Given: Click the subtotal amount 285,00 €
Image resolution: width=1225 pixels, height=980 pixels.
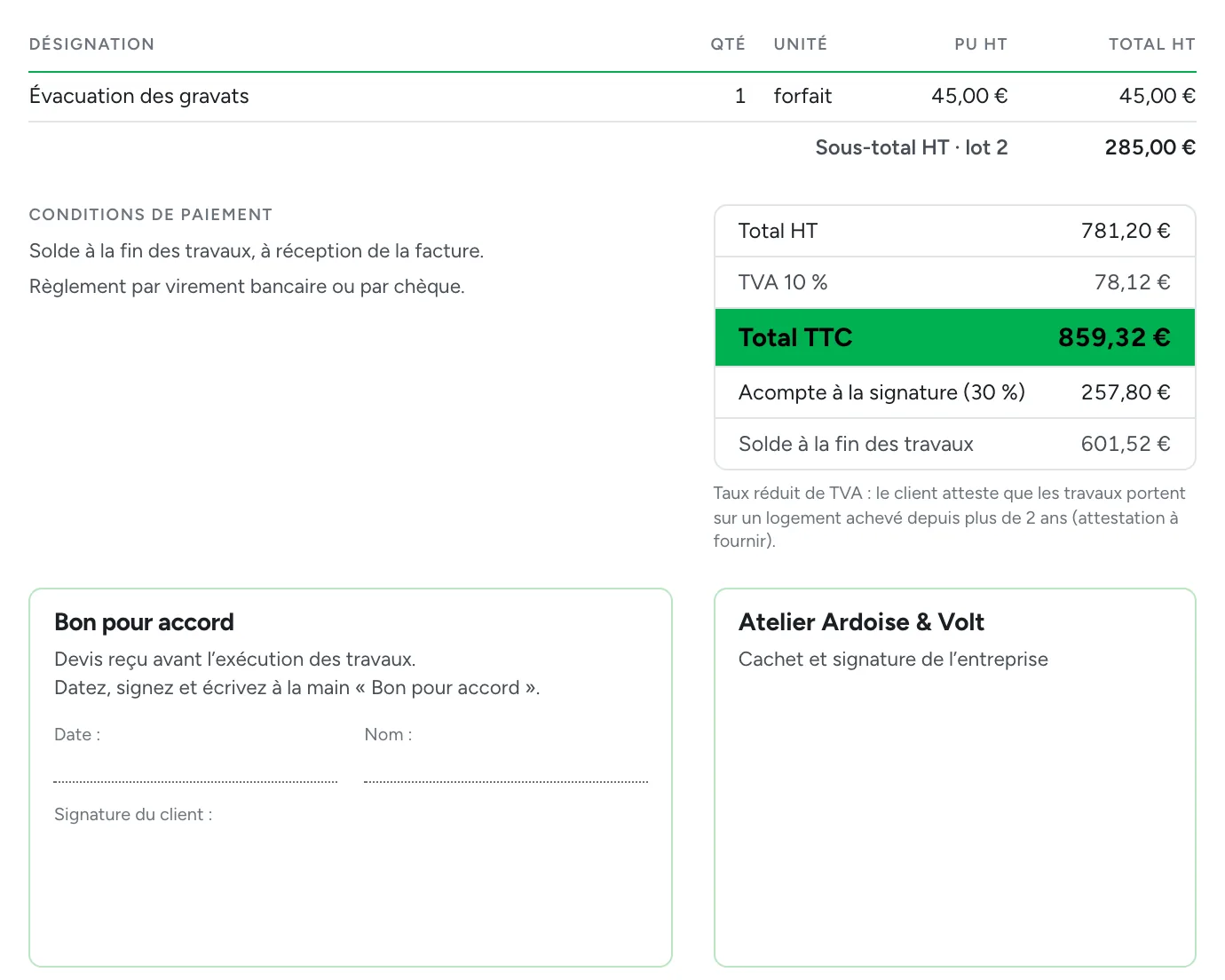Looking at the screenshot, I should [x=1150, y=147].
